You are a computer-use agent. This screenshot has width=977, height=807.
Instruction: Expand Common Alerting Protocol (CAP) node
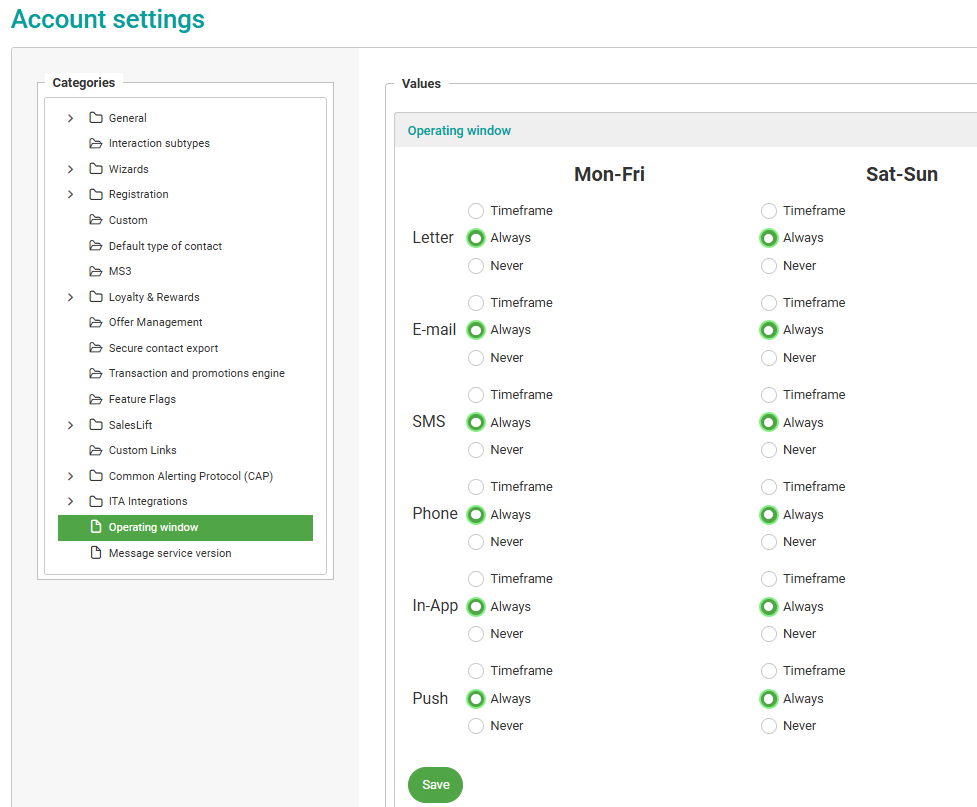pyautogui.click(x=70, y=476)
